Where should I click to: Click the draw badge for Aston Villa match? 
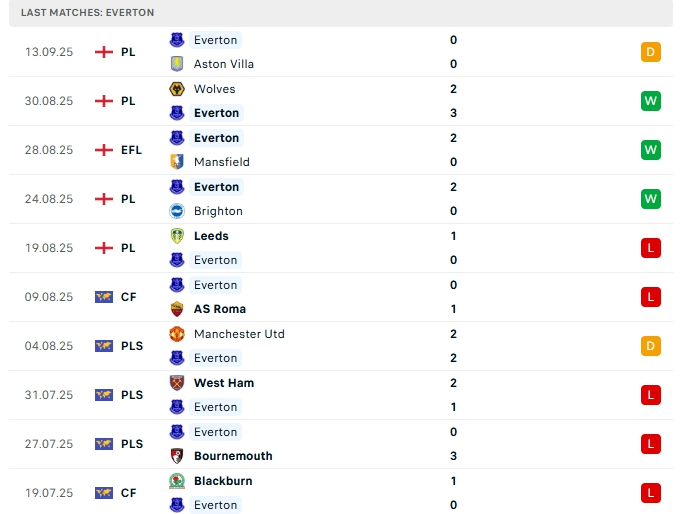(x=651, y=52)
